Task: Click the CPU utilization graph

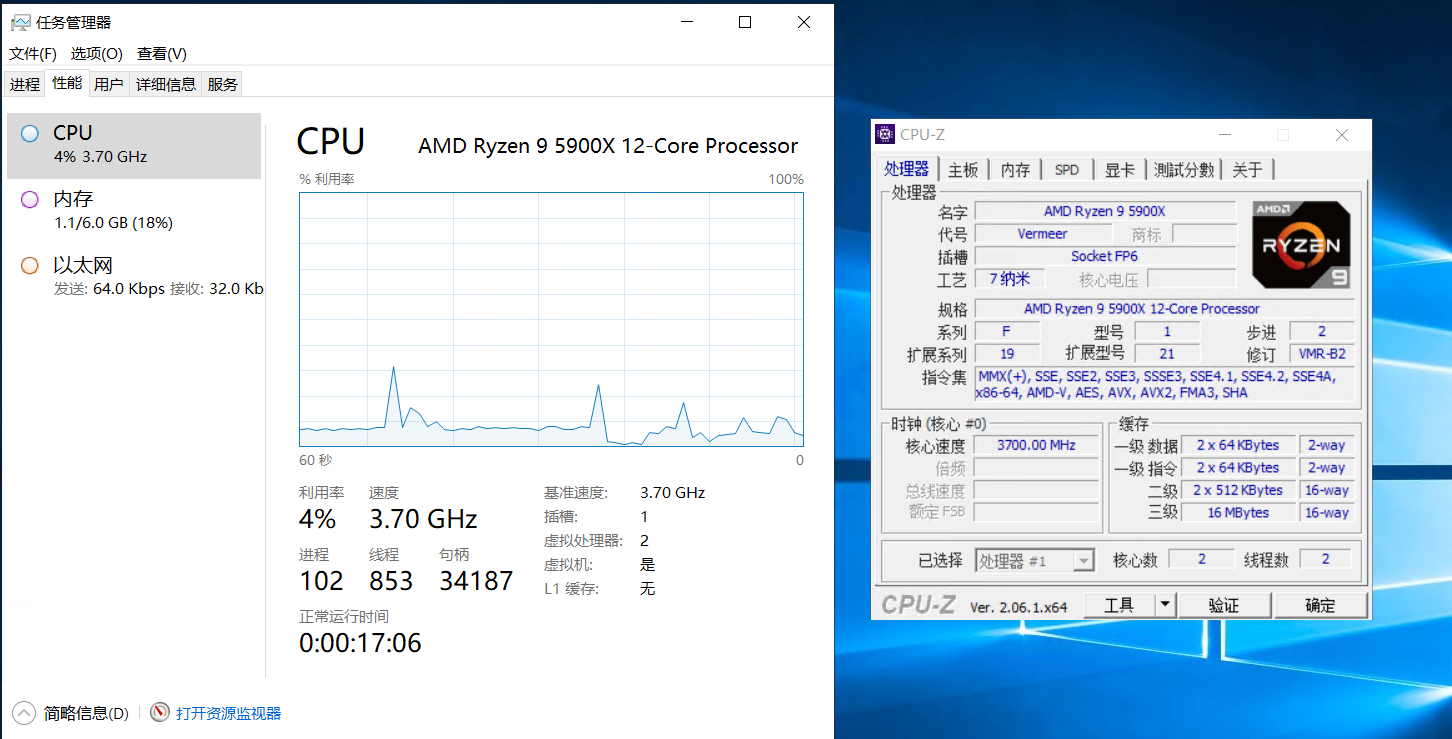Action: tap(551, 319)
